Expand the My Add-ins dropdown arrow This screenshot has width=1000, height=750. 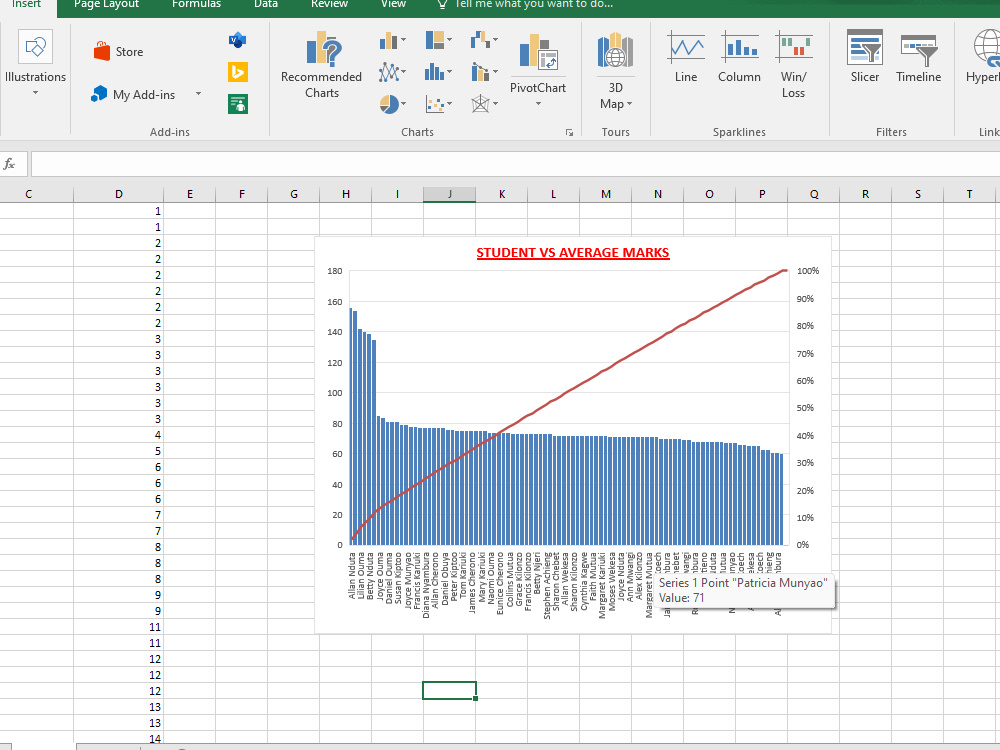pyautogui.click(x=198, y=94)
